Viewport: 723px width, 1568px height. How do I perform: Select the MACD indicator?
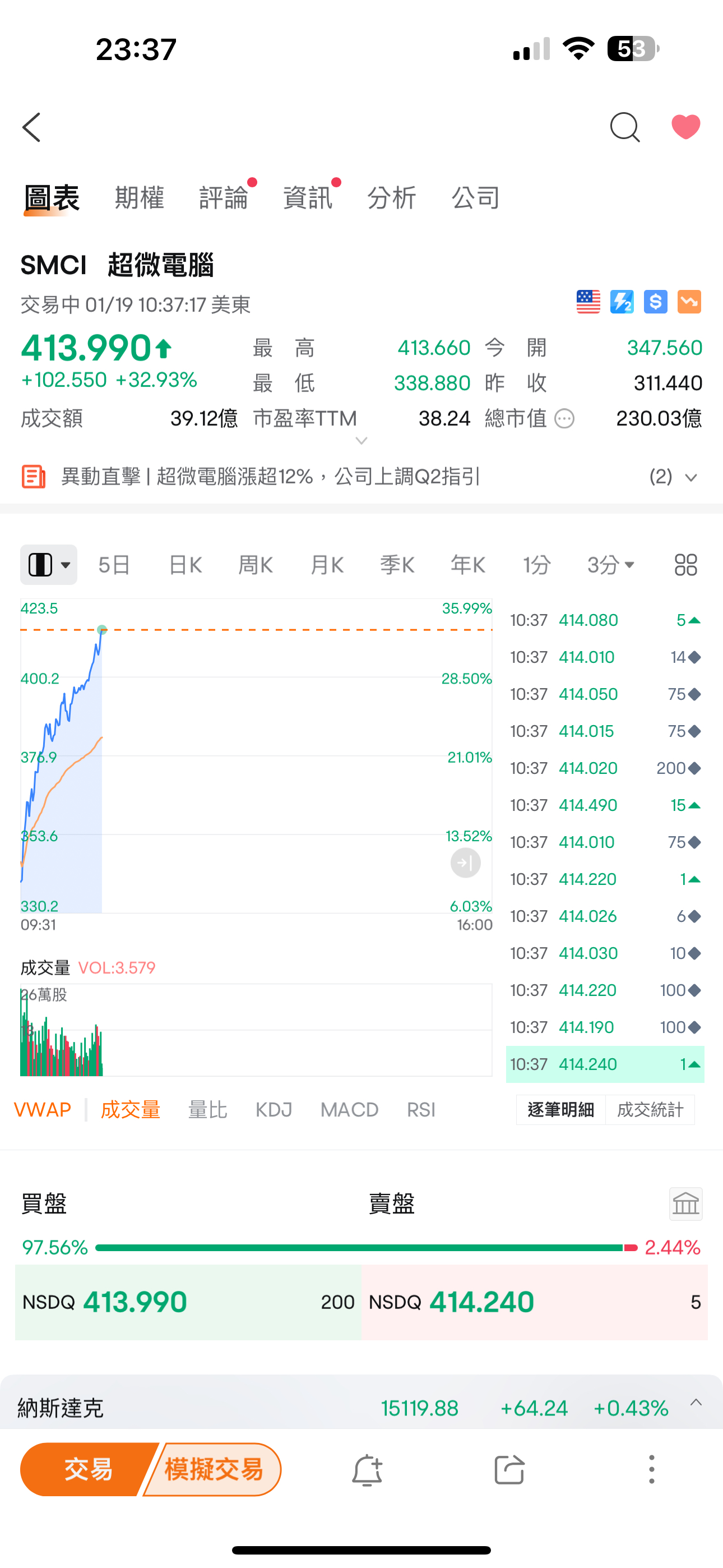coord(349,1110)
